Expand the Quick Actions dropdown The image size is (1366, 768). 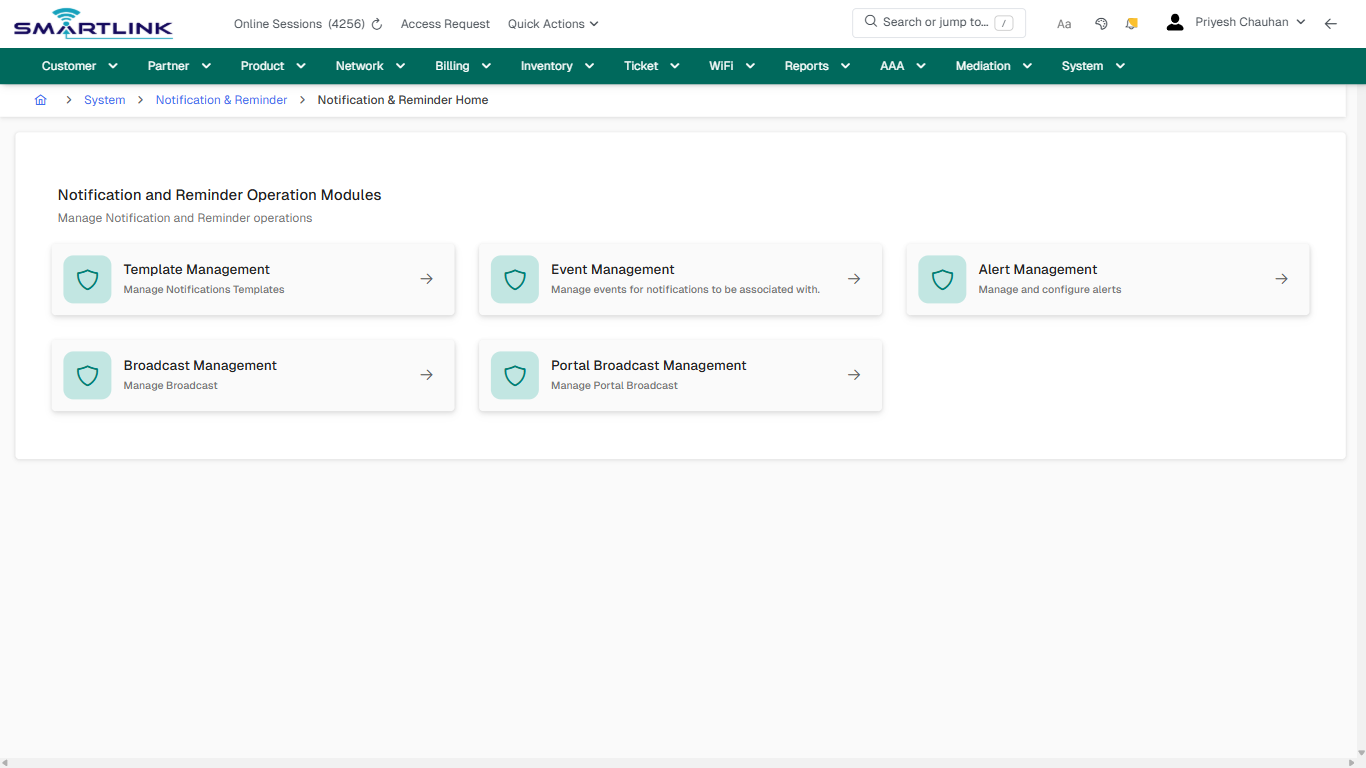552,23
